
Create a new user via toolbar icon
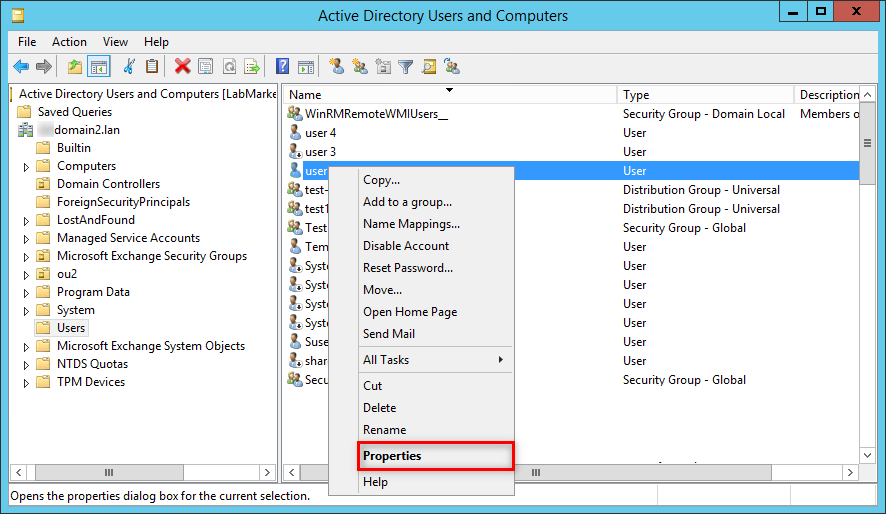pyautogui.click(x=337, y=67)
